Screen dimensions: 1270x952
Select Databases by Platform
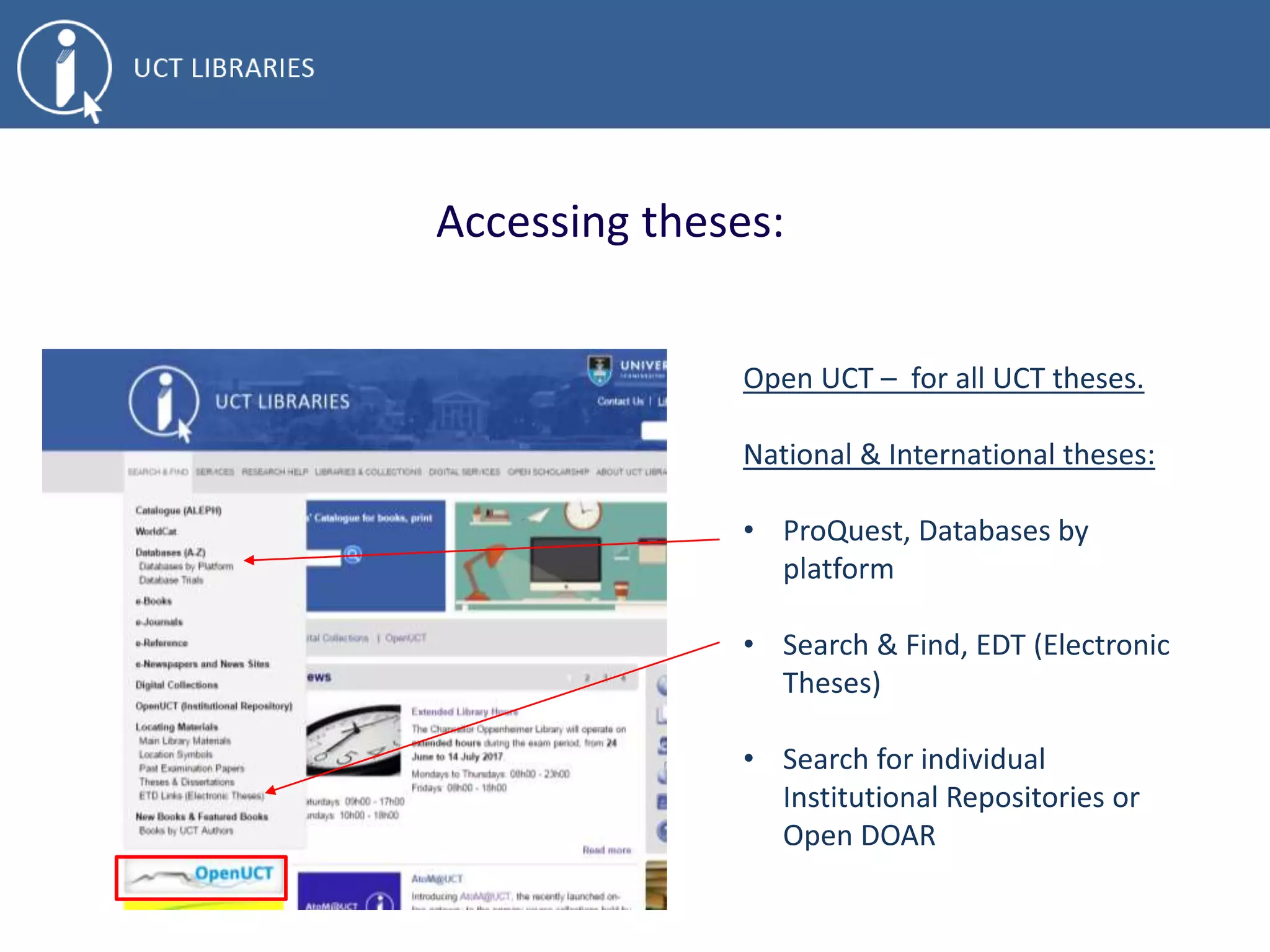pos(186,566)
